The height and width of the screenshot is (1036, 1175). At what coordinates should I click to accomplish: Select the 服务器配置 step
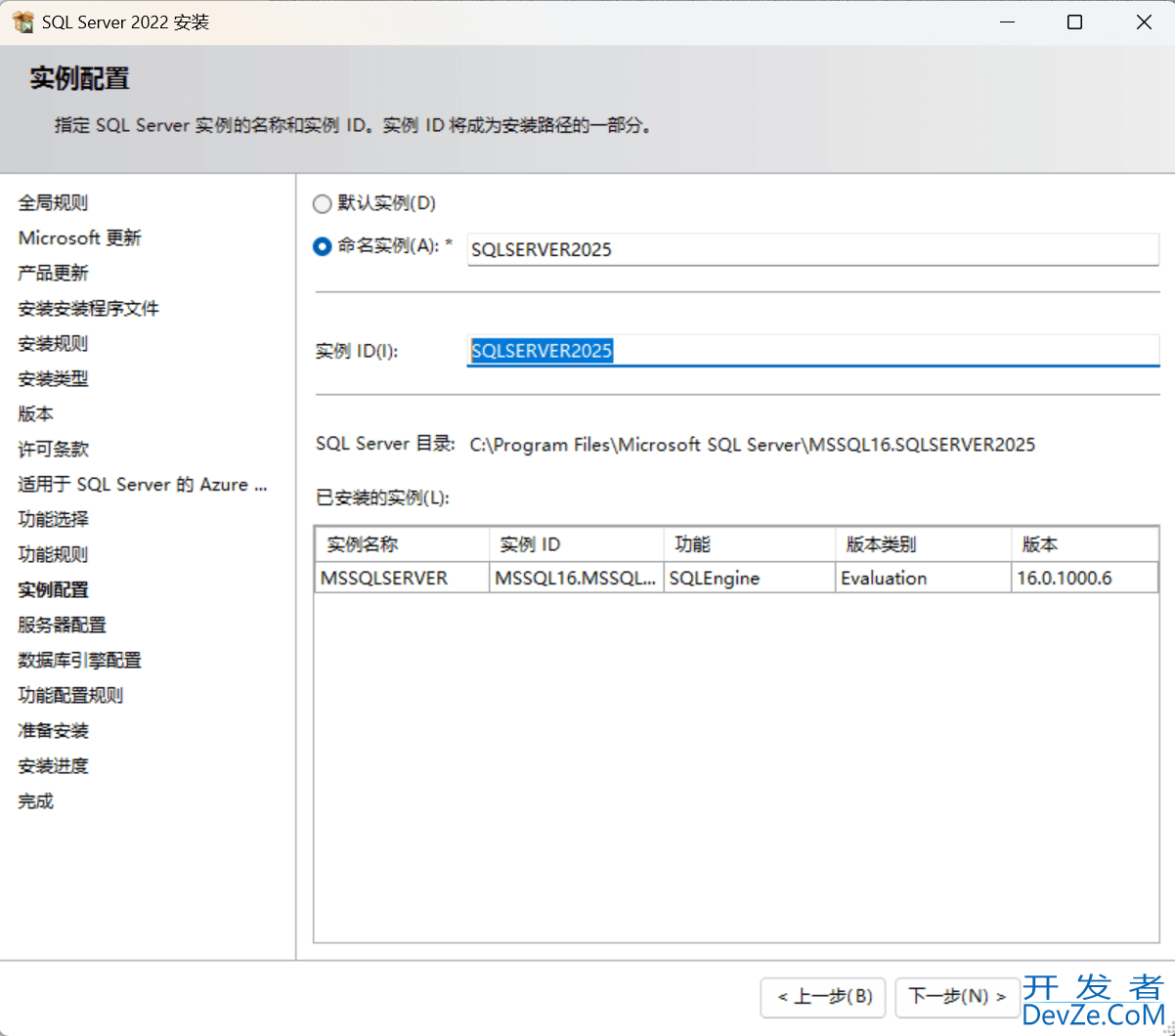[x=62, y=625]
